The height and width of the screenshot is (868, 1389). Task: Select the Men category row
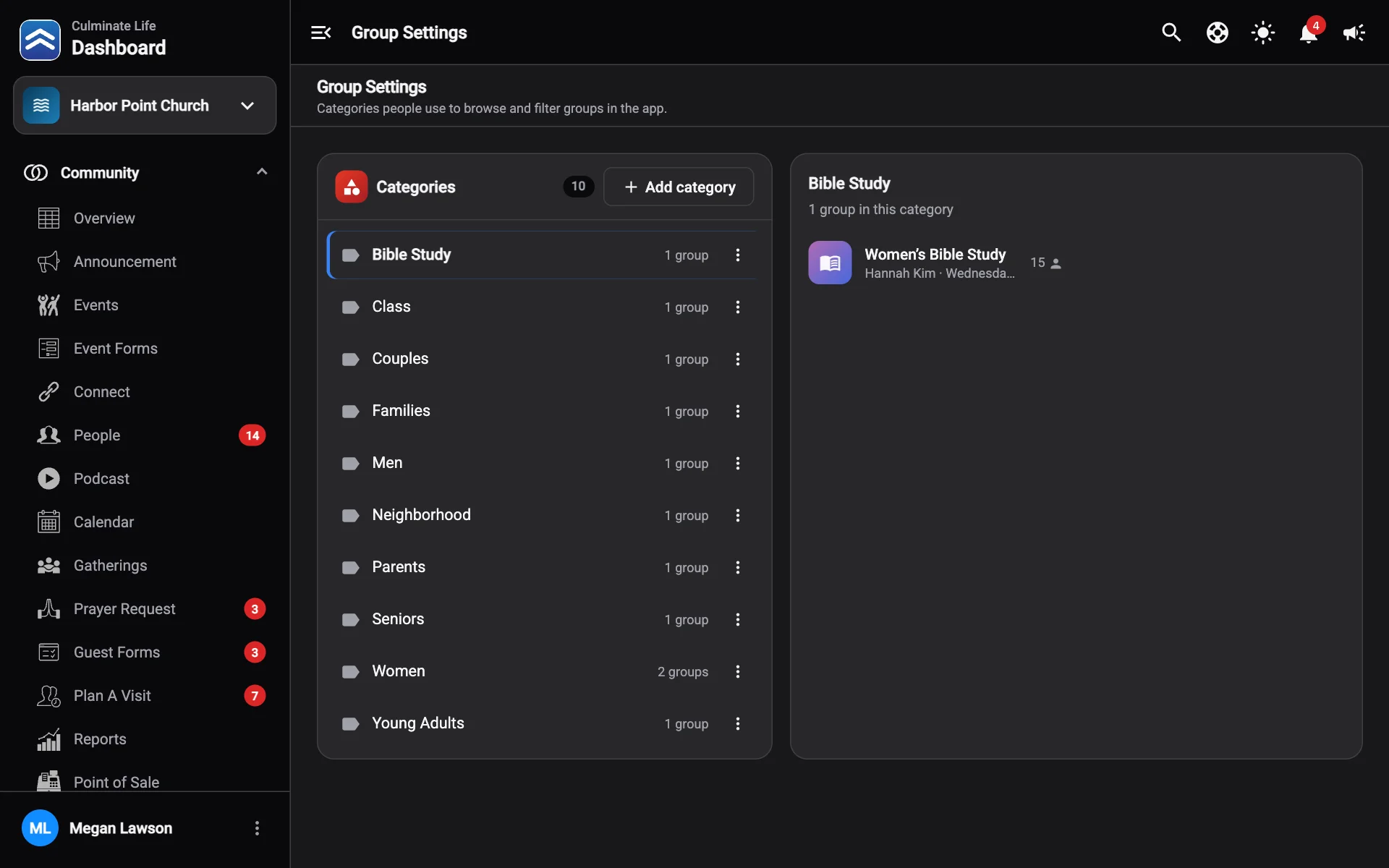(x=543, y=463)
